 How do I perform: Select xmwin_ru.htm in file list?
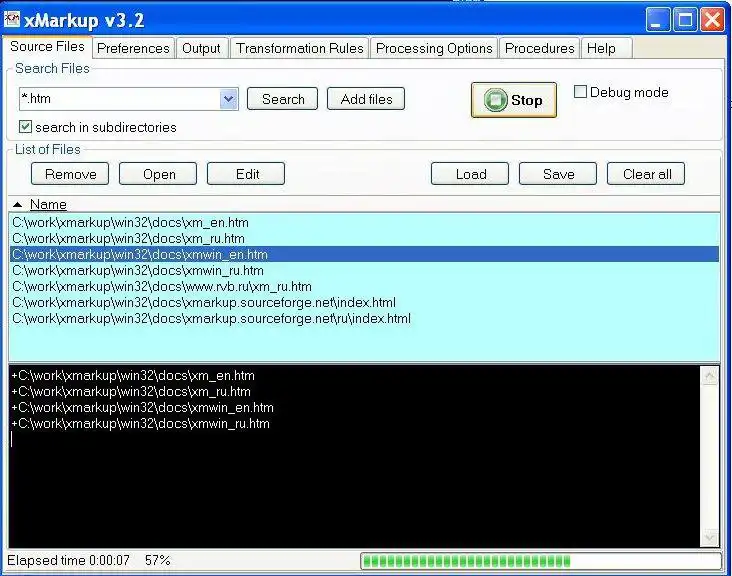tap(364, 271)
